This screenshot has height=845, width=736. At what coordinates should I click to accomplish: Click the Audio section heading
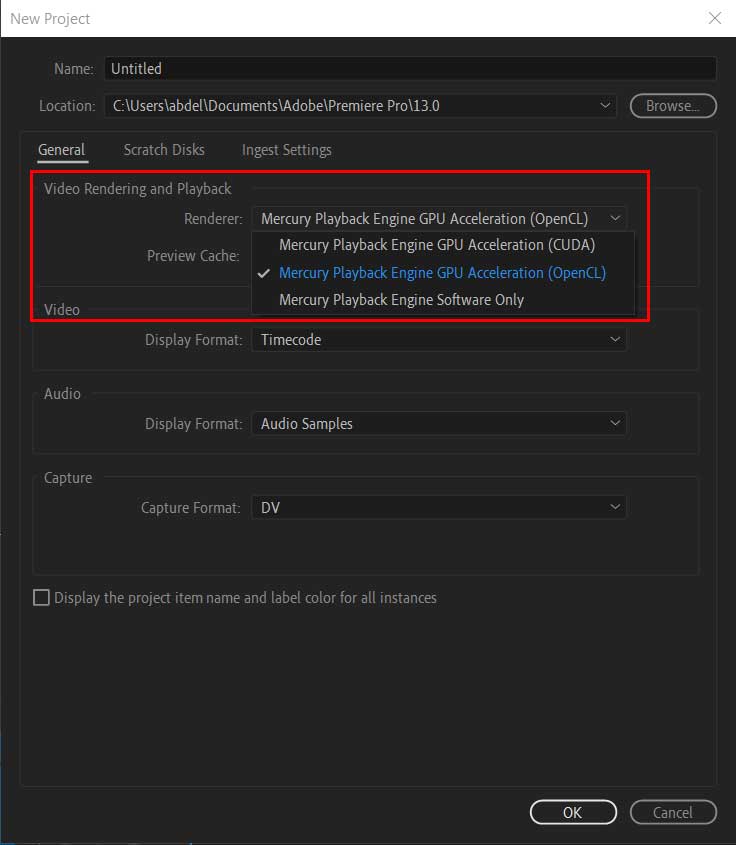(x=63, y=394)
